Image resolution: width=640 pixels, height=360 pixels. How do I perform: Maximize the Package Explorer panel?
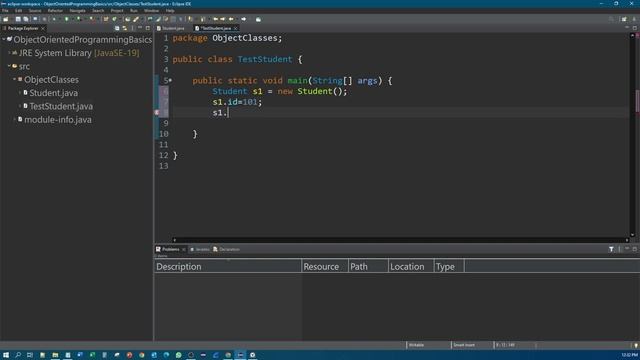coord(148,28)
